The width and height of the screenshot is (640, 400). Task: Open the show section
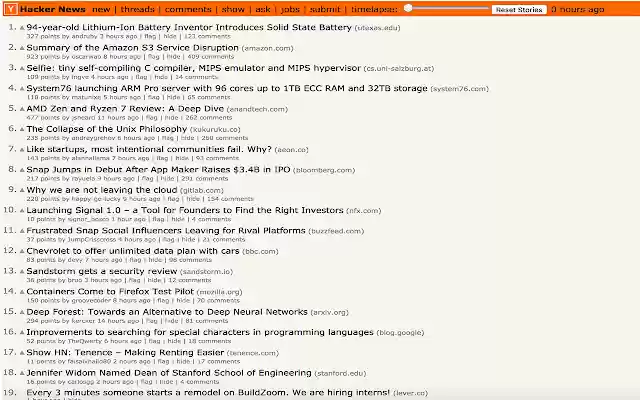coord(233,9)
